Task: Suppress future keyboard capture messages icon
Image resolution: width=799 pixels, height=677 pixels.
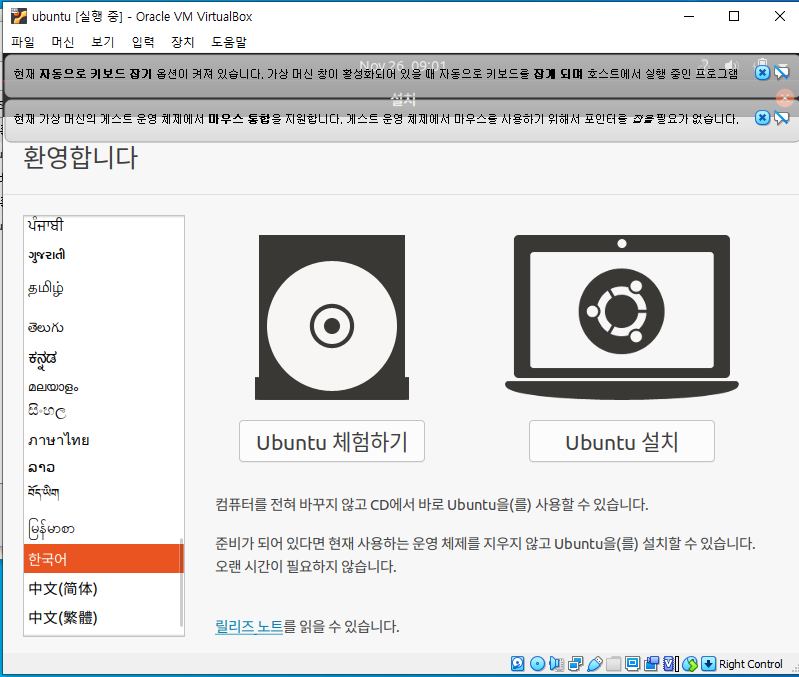Action: pyautogui.click(x=781, y=73)
